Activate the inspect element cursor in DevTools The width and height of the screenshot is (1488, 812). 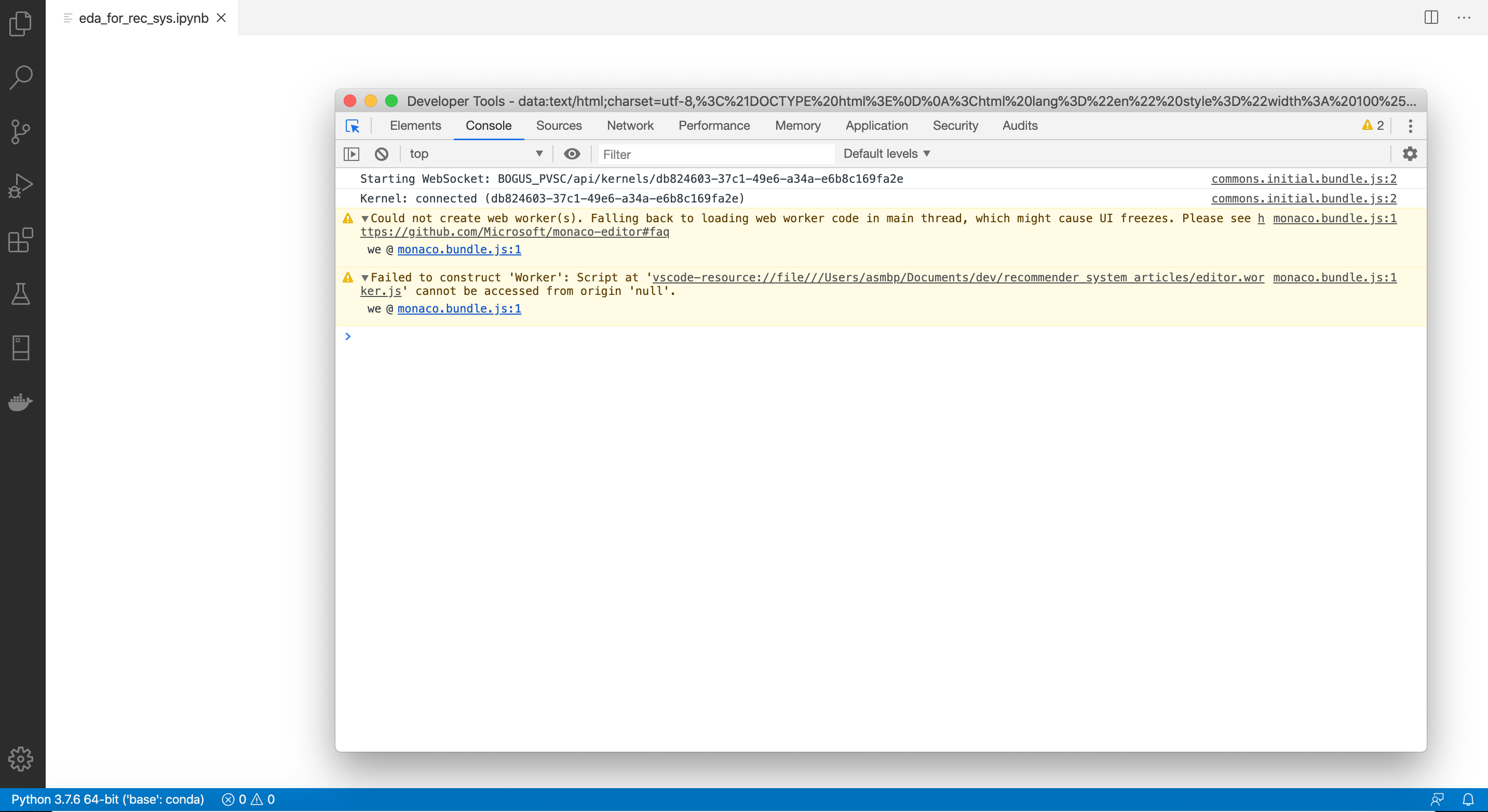click(x=353, y=126)
